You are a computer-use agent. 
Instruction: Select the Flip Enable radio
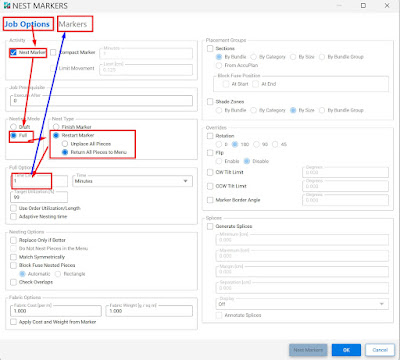click(219, 161)
